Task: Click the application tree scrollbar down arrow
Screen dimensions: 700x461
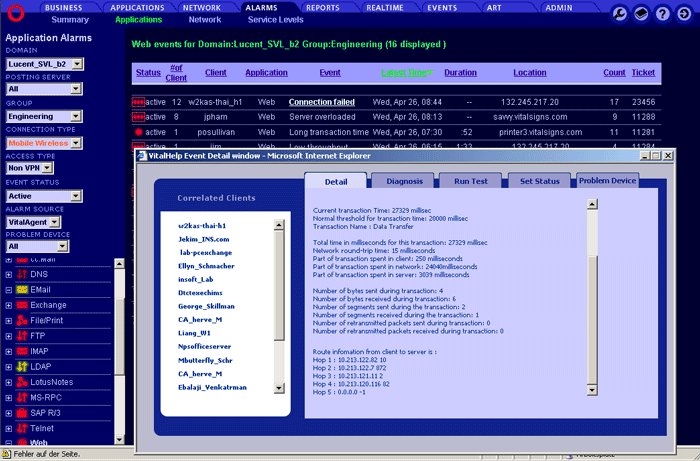Action: coord(119,440)
